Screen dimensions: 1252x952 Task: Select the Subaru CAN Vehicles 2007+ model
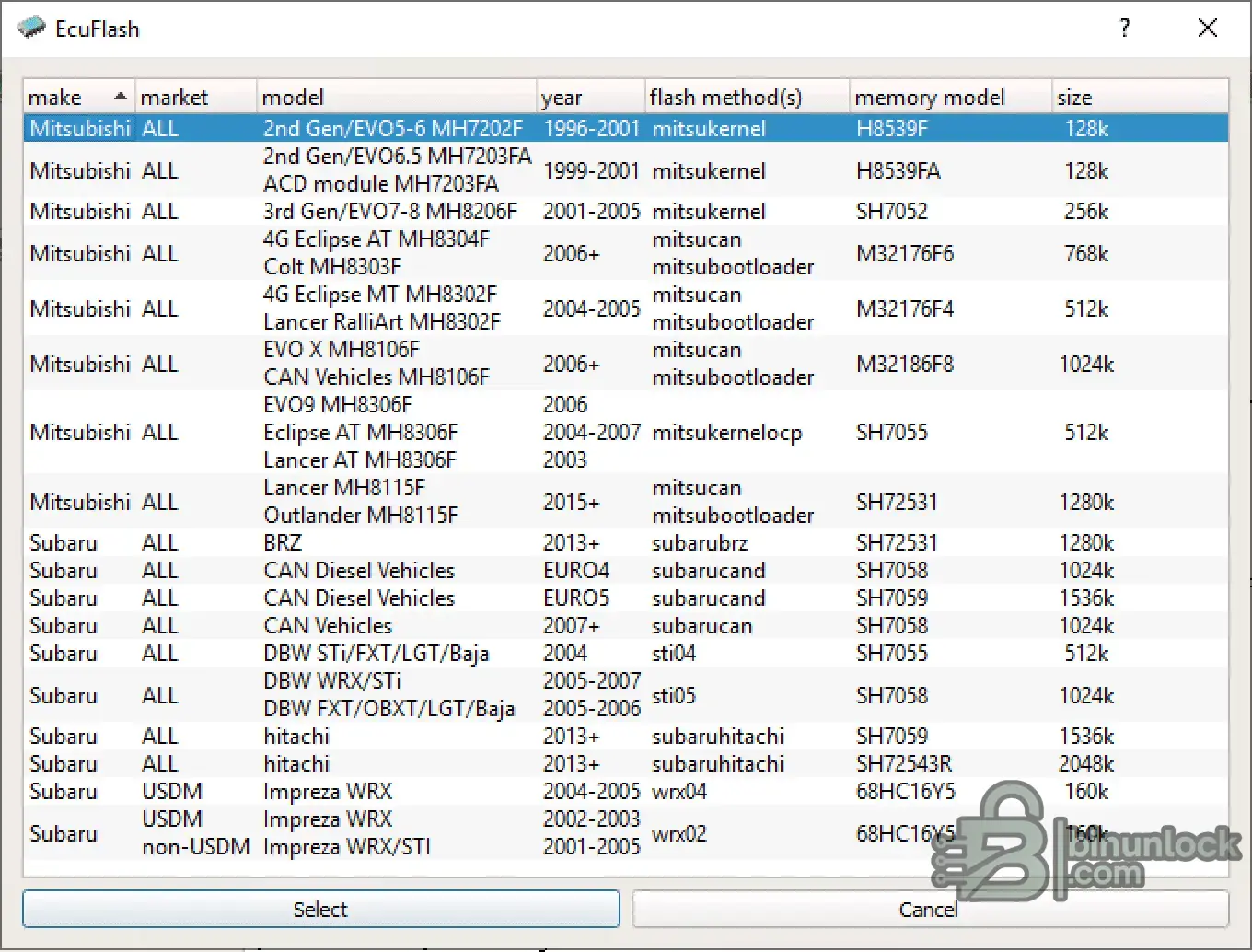[x=328, y=625]
